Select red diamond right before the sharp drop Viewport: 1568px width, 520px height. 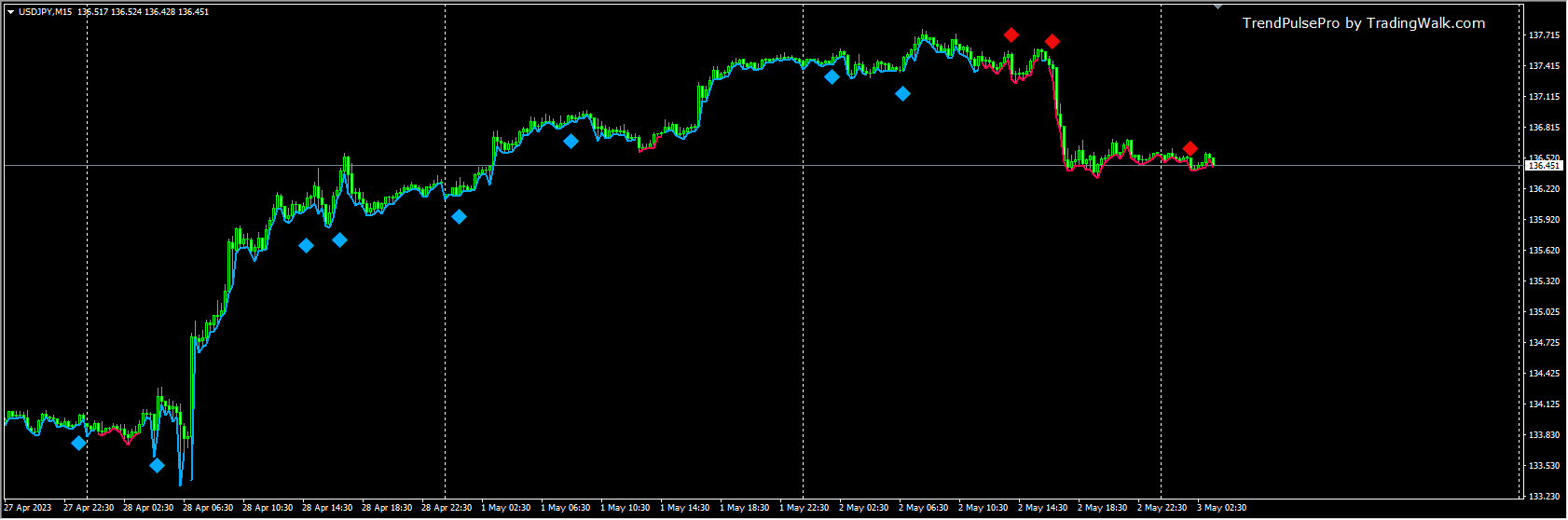(1052, 41)
